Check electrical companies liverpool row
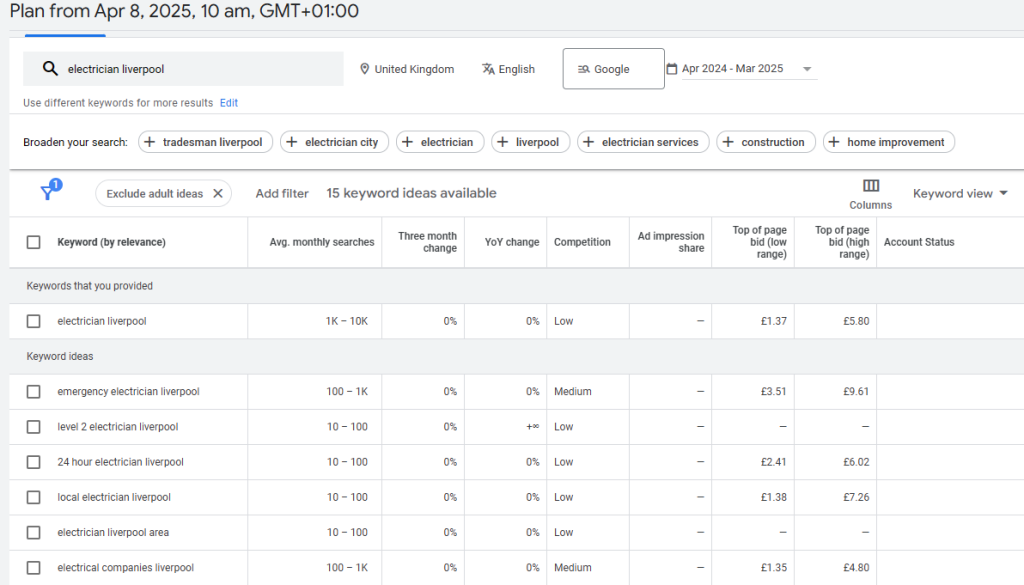The image size is (1024, 585). (33, 568)
